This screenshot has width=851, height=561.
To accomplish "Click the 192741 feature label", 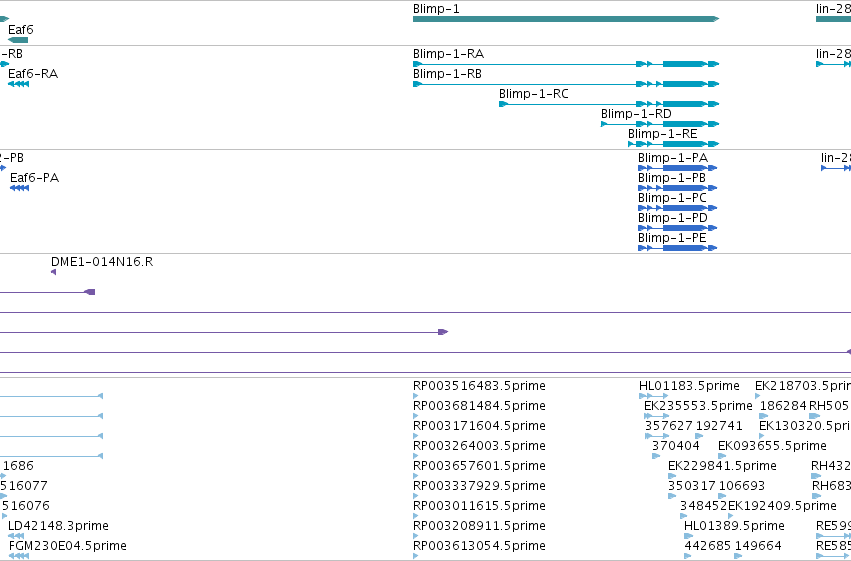I will [x=719, y=426].
